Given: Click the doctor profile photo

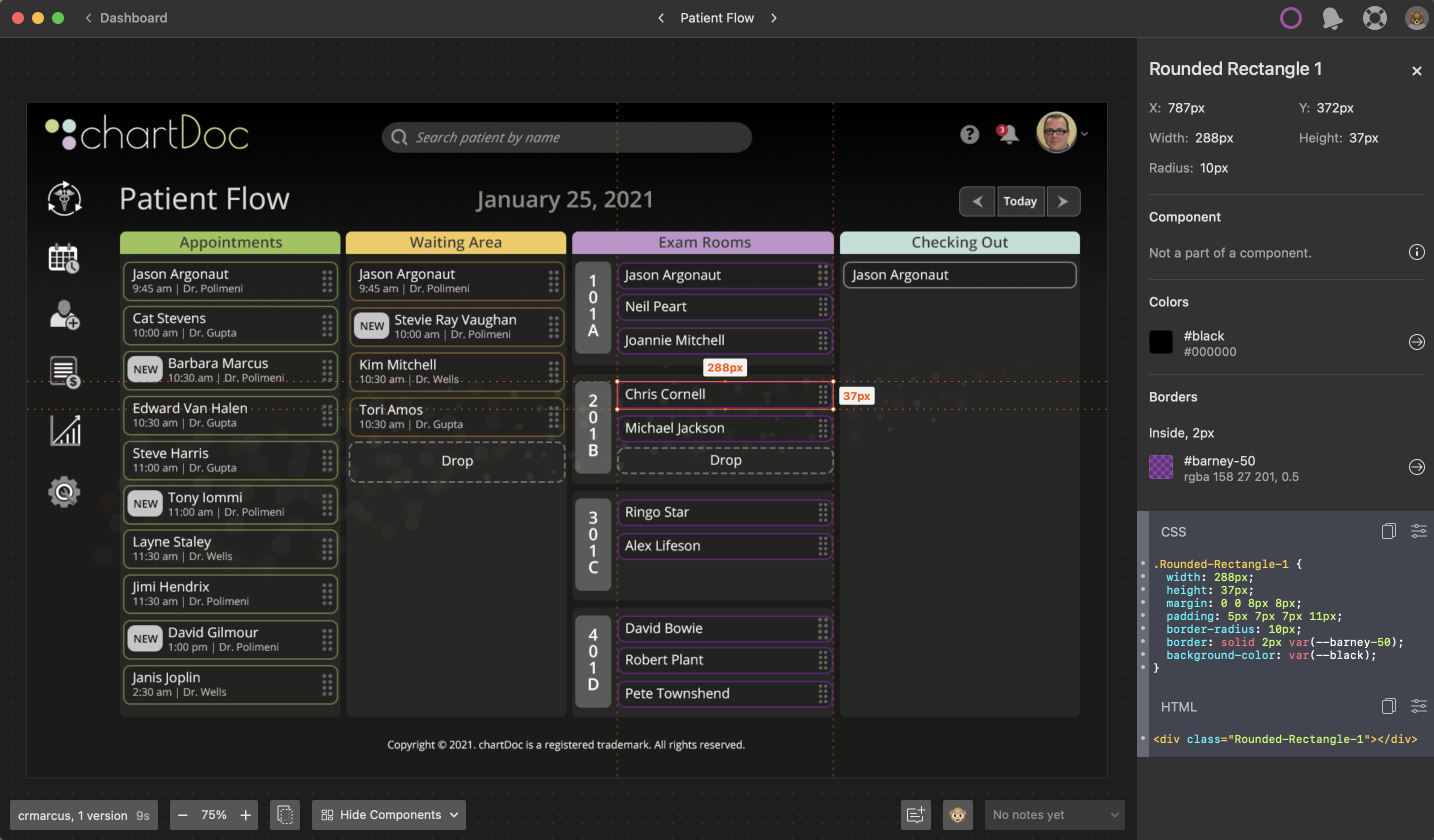Looking at the screenshot, I should (1056, 132).
